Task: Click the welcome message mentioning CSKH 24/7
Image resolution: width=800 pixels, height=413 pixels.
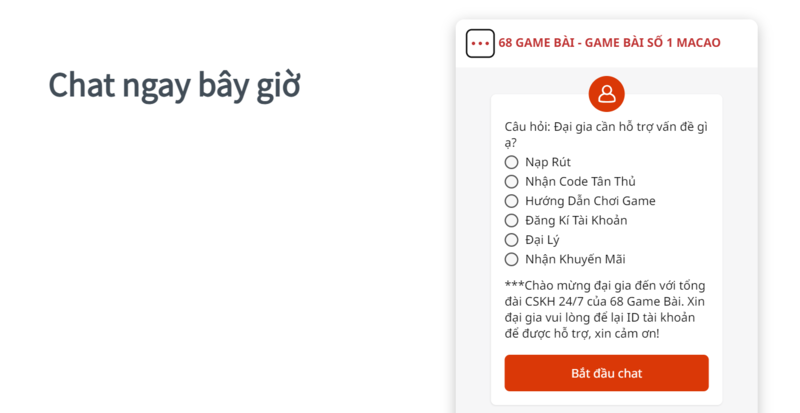Action: [x=603, y=309]
